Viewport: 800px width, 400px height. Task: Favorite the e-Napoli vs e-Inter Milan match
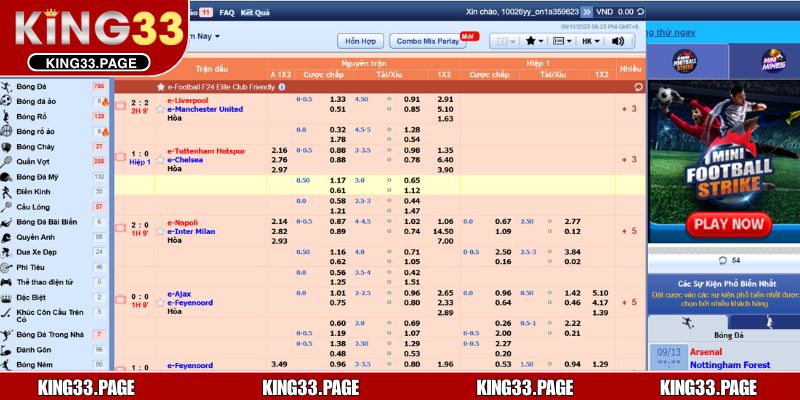coord(161,231)
